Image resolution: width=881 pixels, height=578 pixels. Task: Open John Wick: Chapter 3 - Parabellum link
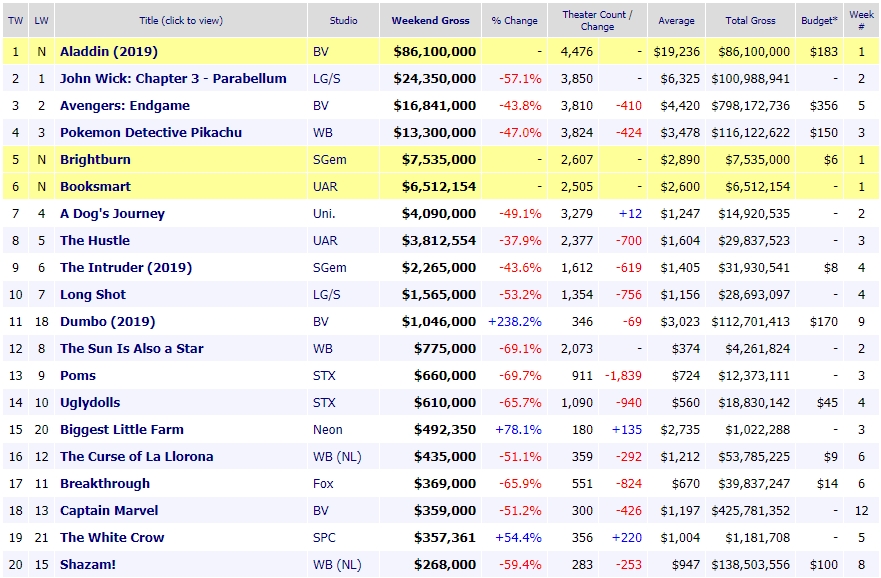click(x=173, y=79)
